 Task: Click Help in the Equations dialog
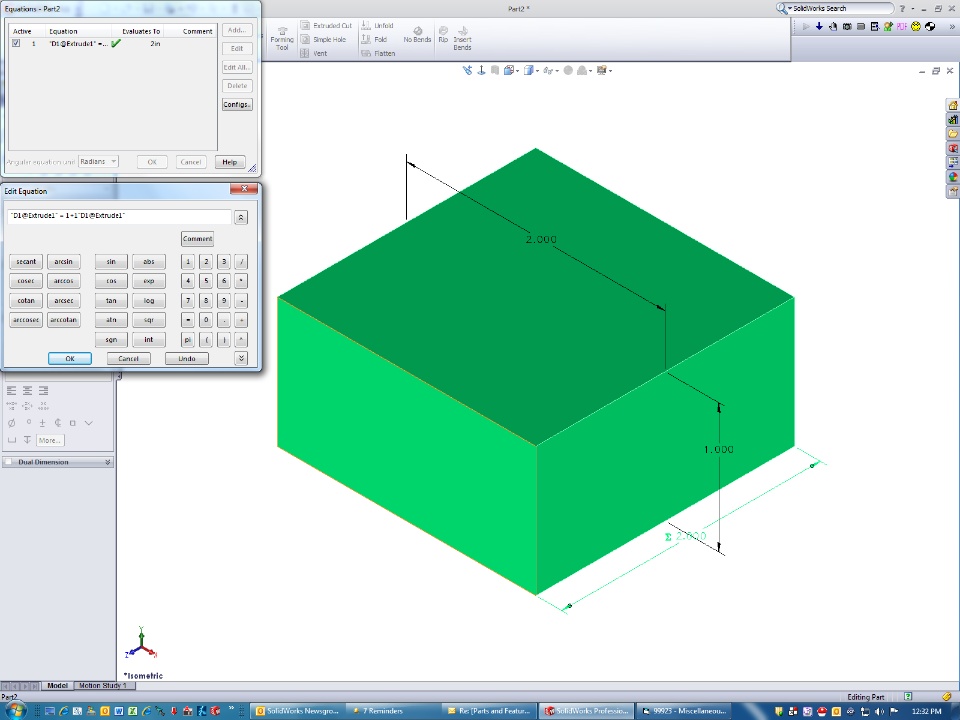coord(230,162)
